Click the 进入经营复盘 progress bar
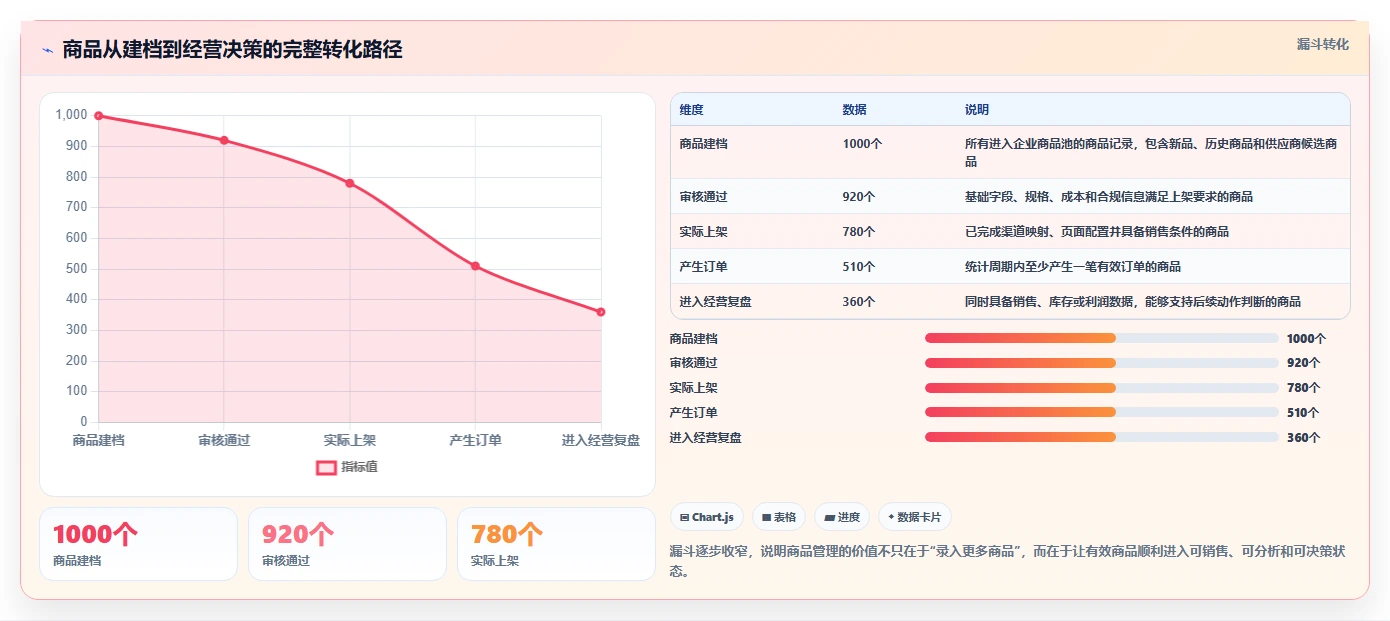 (1102, 437)
